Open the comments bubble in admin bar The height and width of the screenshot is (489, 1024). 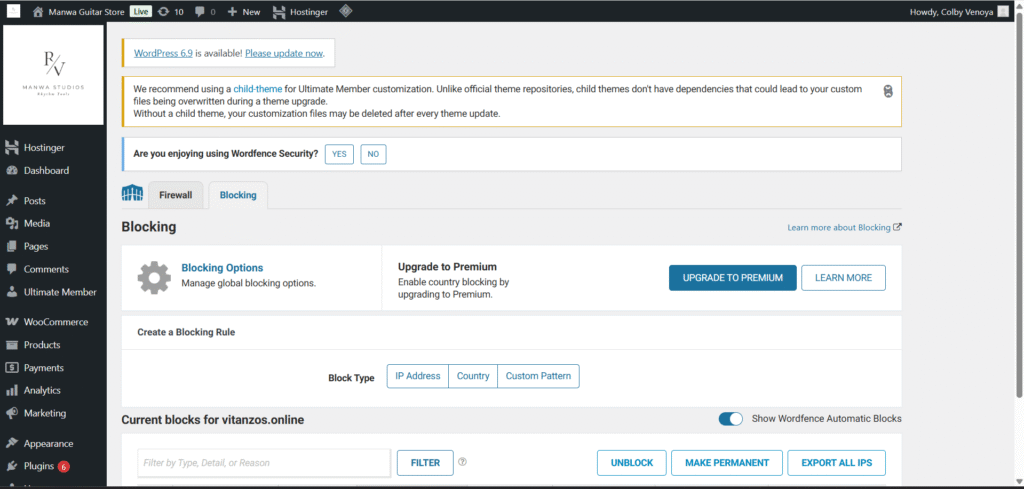[201, 12]
